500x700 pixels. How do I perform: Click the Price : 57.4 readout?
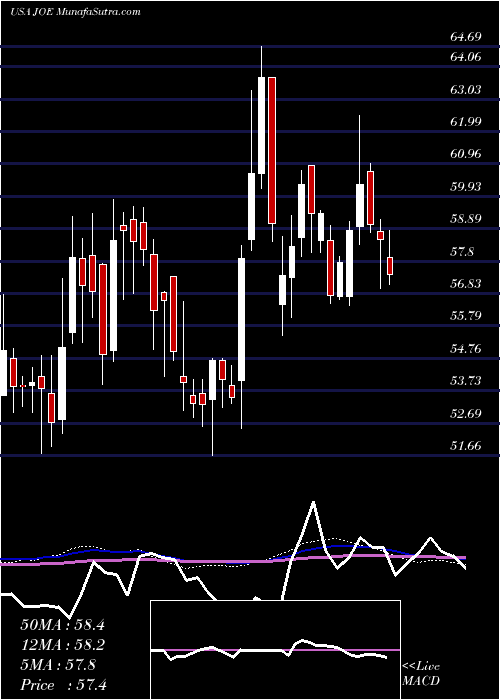(x=62, y=685)
